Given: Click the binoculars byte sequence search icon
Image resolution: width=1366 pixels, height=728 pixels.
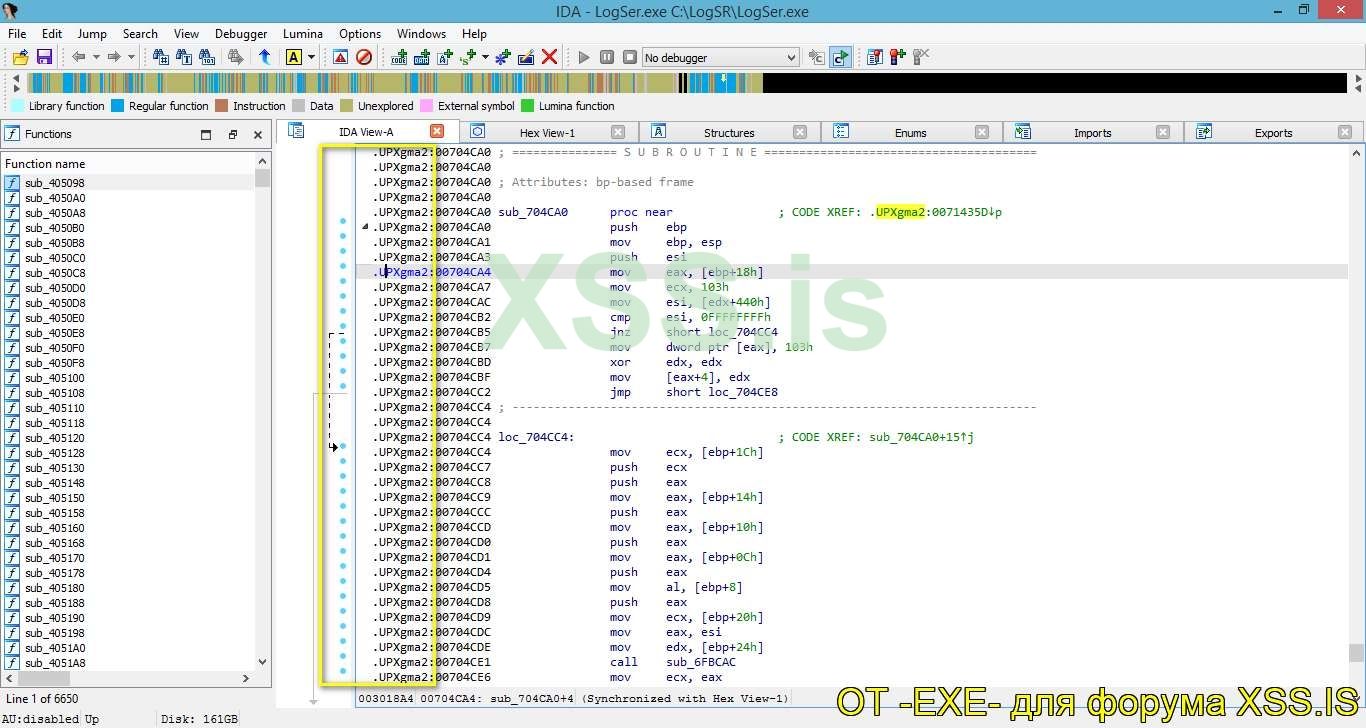Looking at the screenshot, I should (x=207, y=57).
